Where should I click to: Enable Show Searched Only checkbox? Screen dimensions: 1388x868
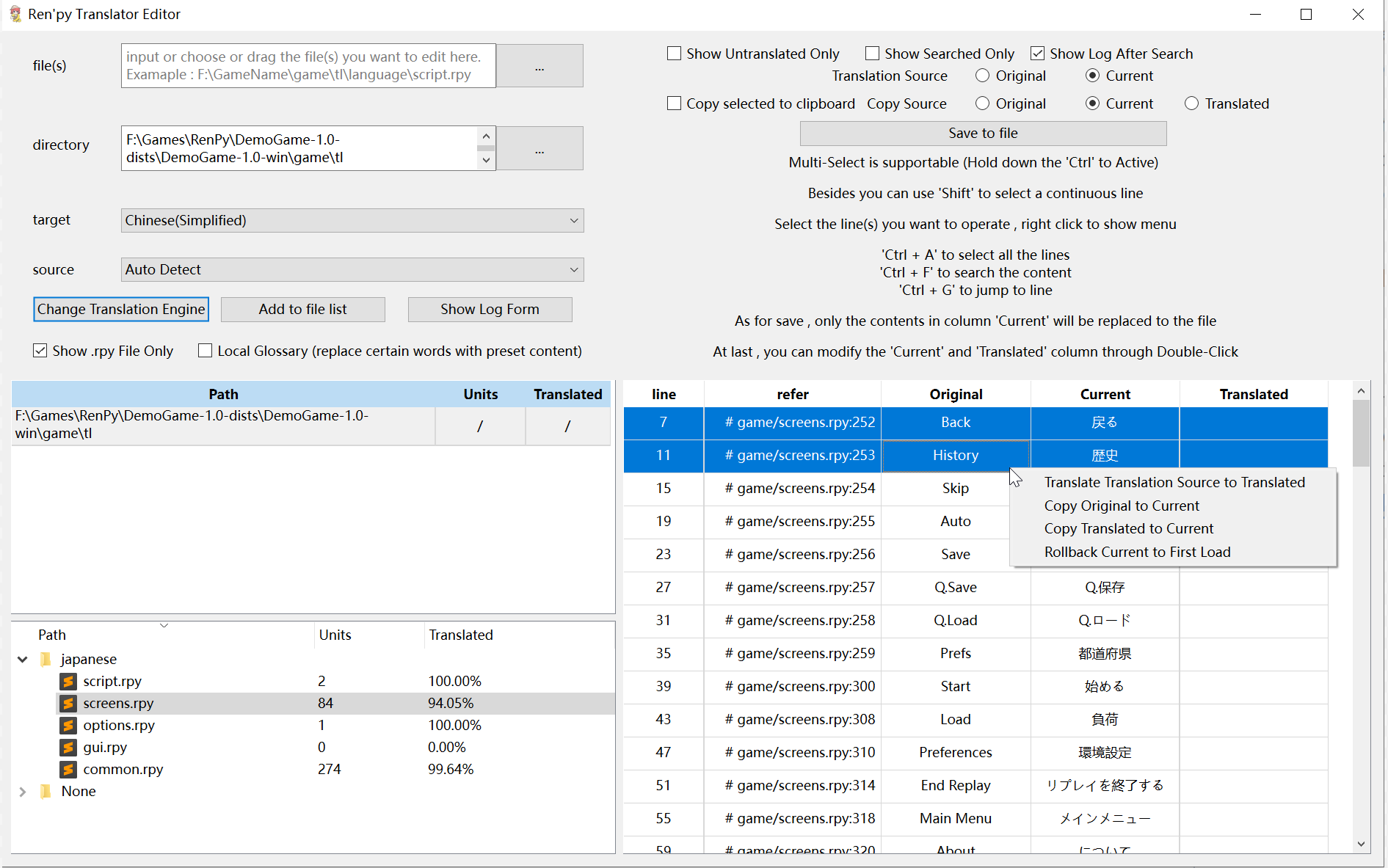pyautogui.click(x=872, y=54)
